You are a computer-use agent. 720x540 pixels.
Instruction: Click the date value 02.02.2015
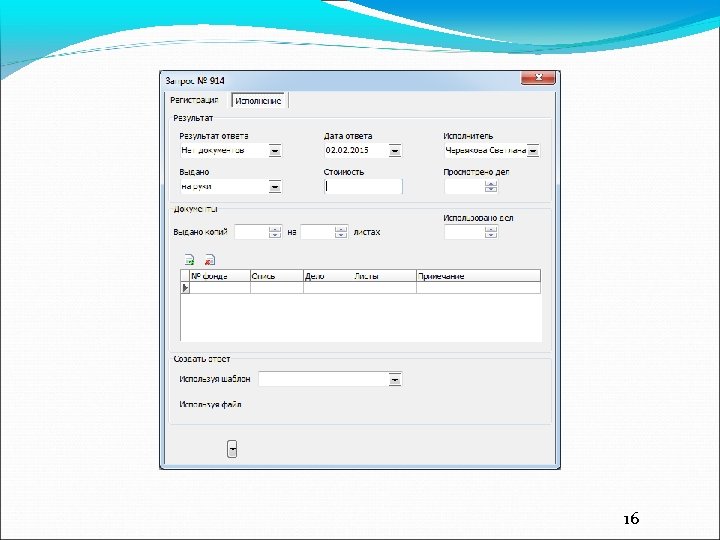coord(347,150)
